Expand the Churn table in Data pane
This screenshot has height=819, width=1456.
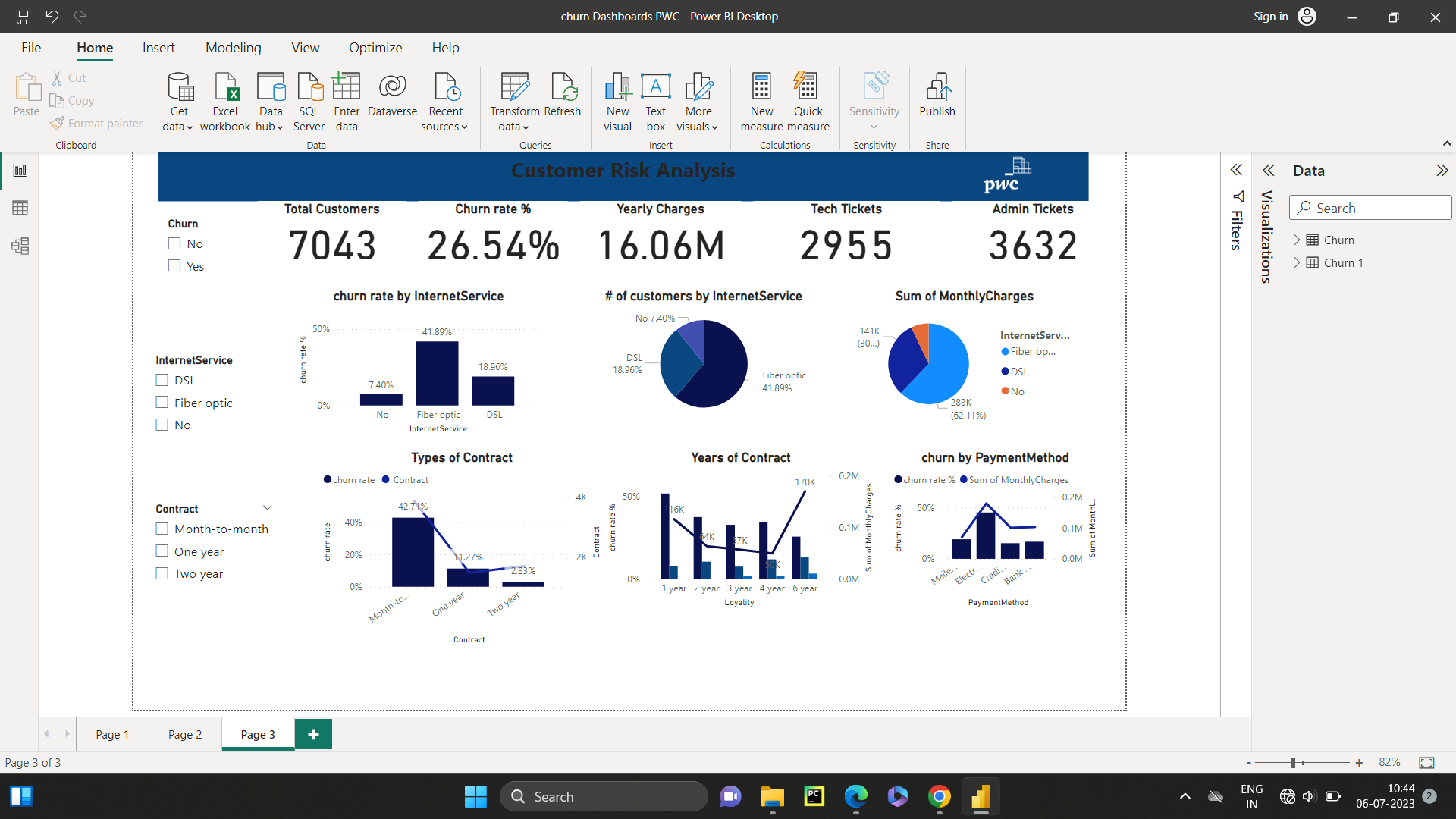coord(1298,240)
